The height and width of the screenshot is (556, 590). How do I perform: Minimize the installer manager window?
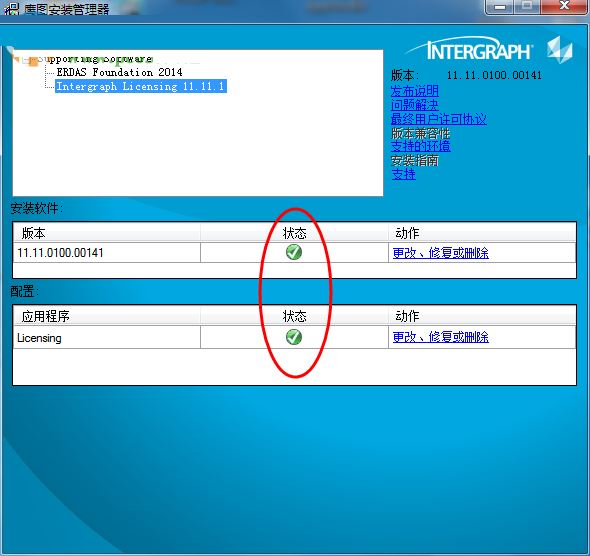500,7
